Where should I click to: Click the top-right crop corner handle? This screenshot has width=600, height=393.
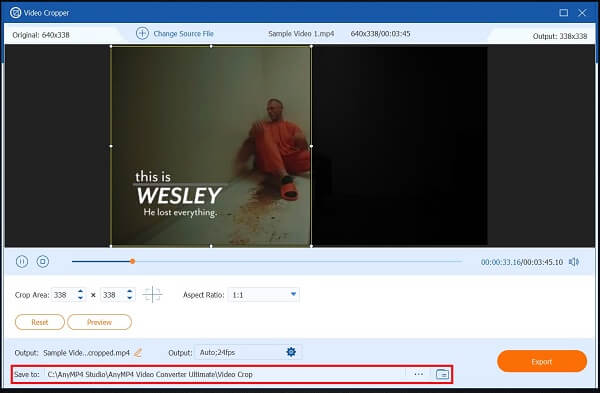click(311, 46)
